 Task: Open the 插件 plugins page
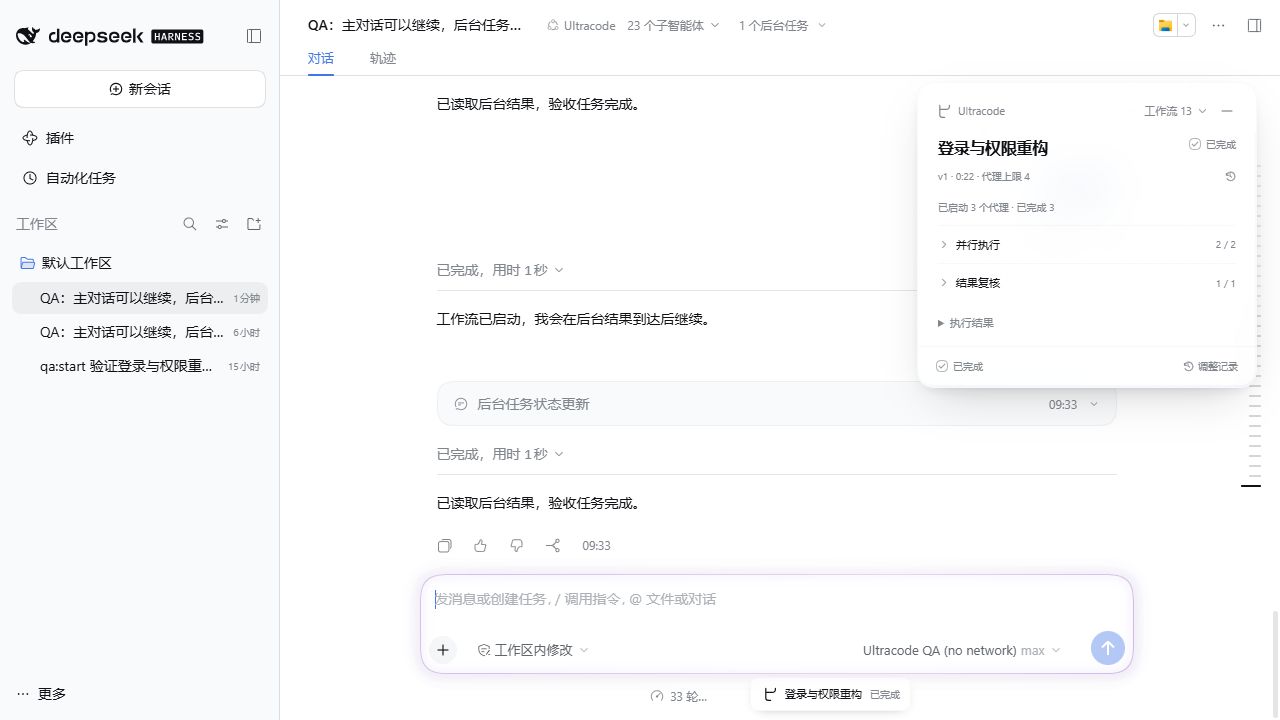[140, 138]
